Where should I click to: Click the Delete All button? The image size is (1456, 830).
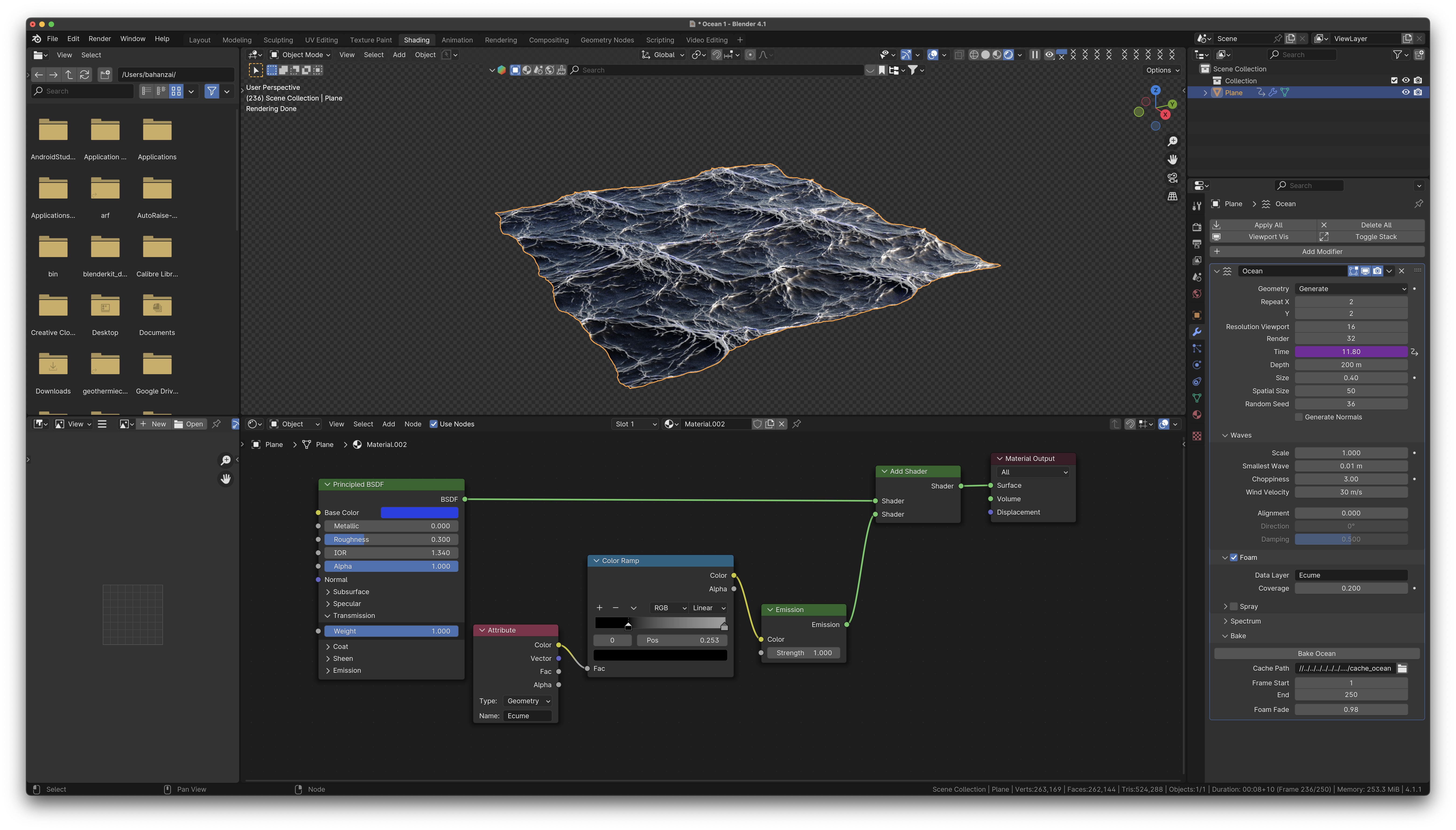1371,225
